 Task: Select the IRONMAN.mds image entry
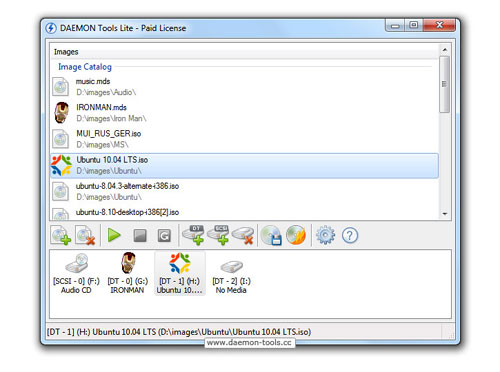pyautogui.click(x=245, y=113)
